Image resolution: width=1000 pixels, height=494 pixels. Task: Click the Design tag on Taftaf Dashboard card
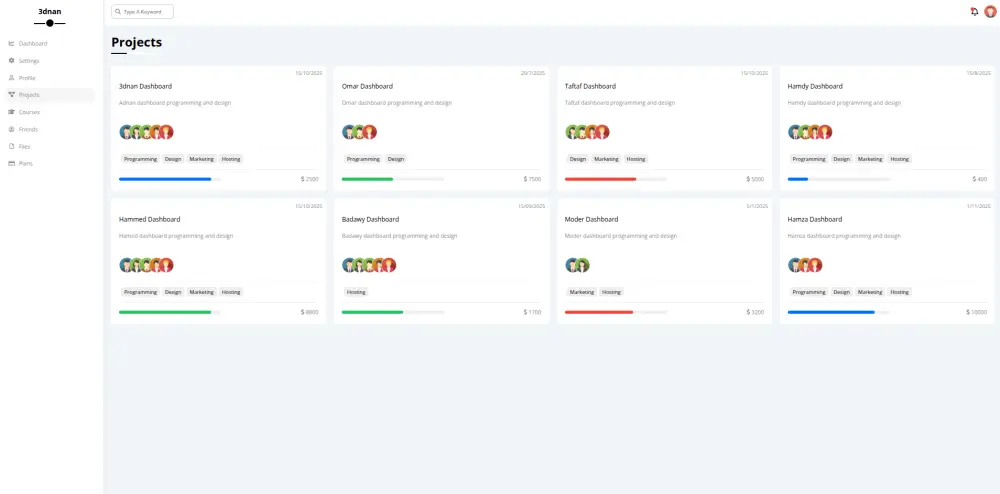pos(578,159)
